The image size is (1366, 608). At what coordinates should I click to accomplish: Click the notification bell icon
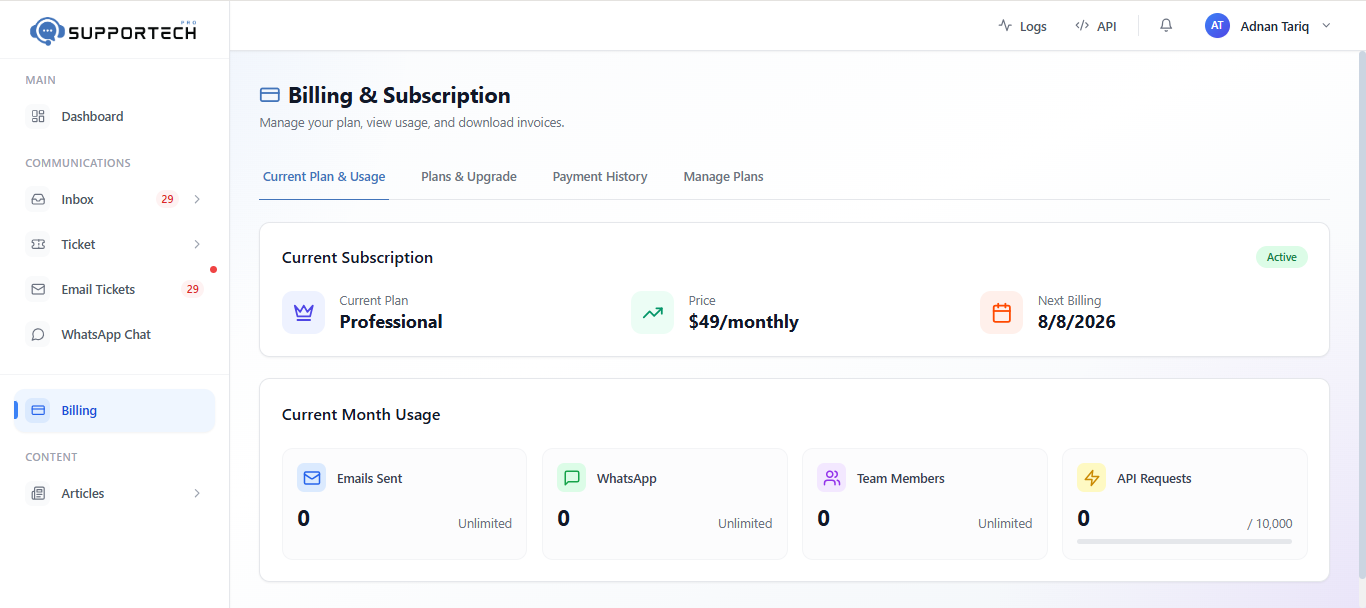(1166, 26)
